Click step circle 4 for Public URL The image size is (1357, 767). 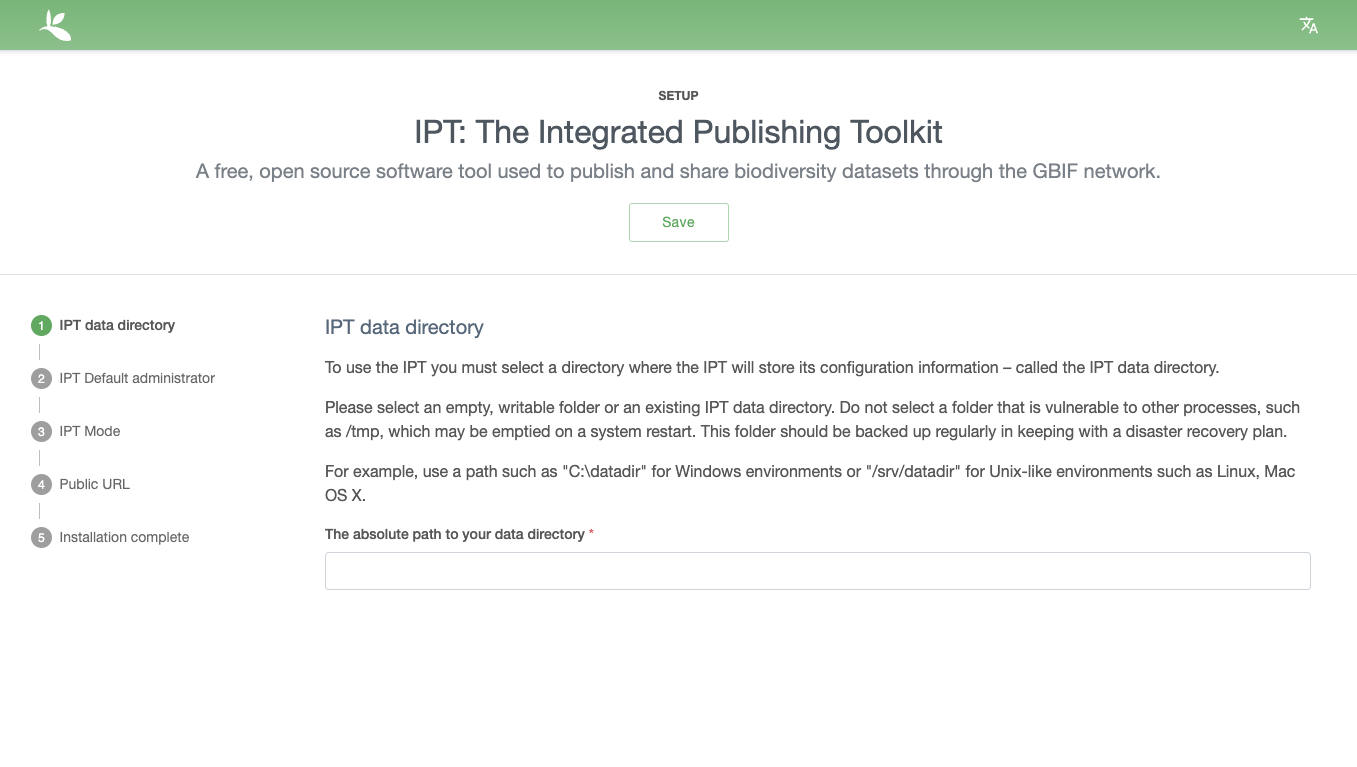pos(41,484)
